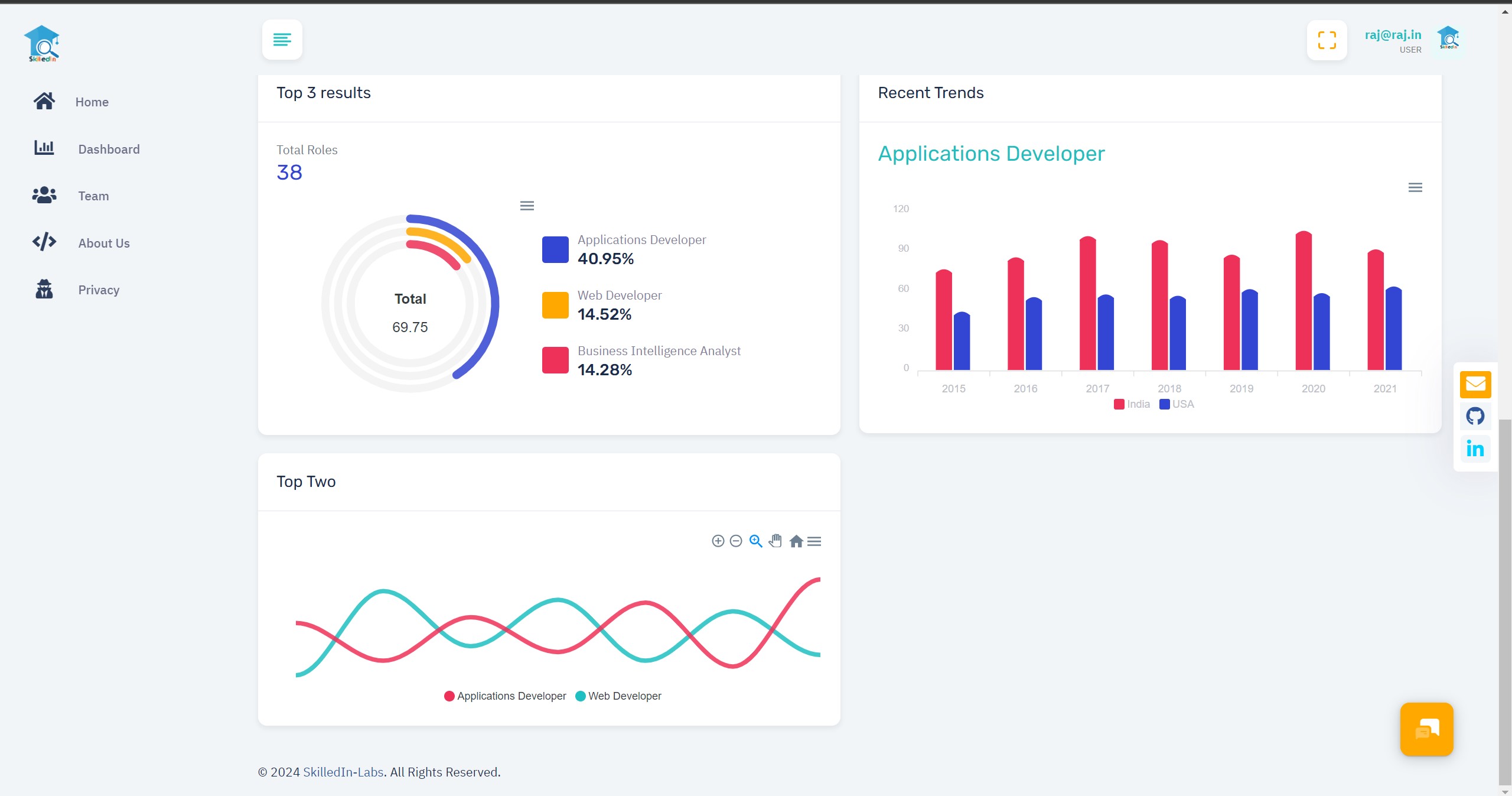The image size is (1512, 796).
Task: Navigate to About Us page
Action: click(x=104, y=243)
